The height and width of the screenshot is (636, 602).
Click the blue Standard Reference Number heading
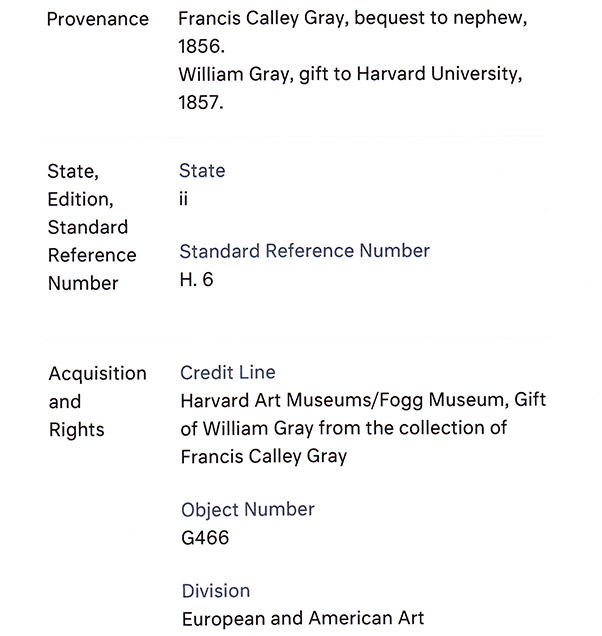click(x=304, y=251)
